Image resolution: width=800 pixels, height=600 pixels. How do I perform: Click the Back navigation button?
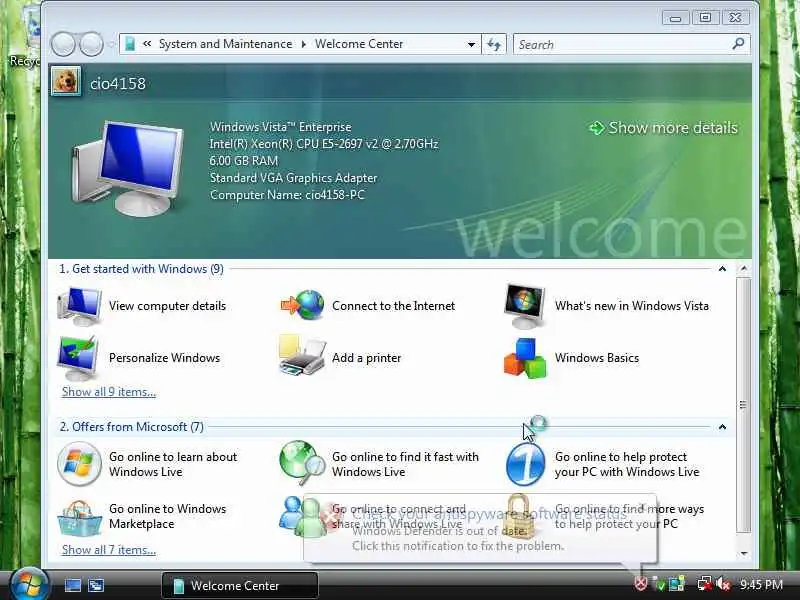[x=63, y=44]
